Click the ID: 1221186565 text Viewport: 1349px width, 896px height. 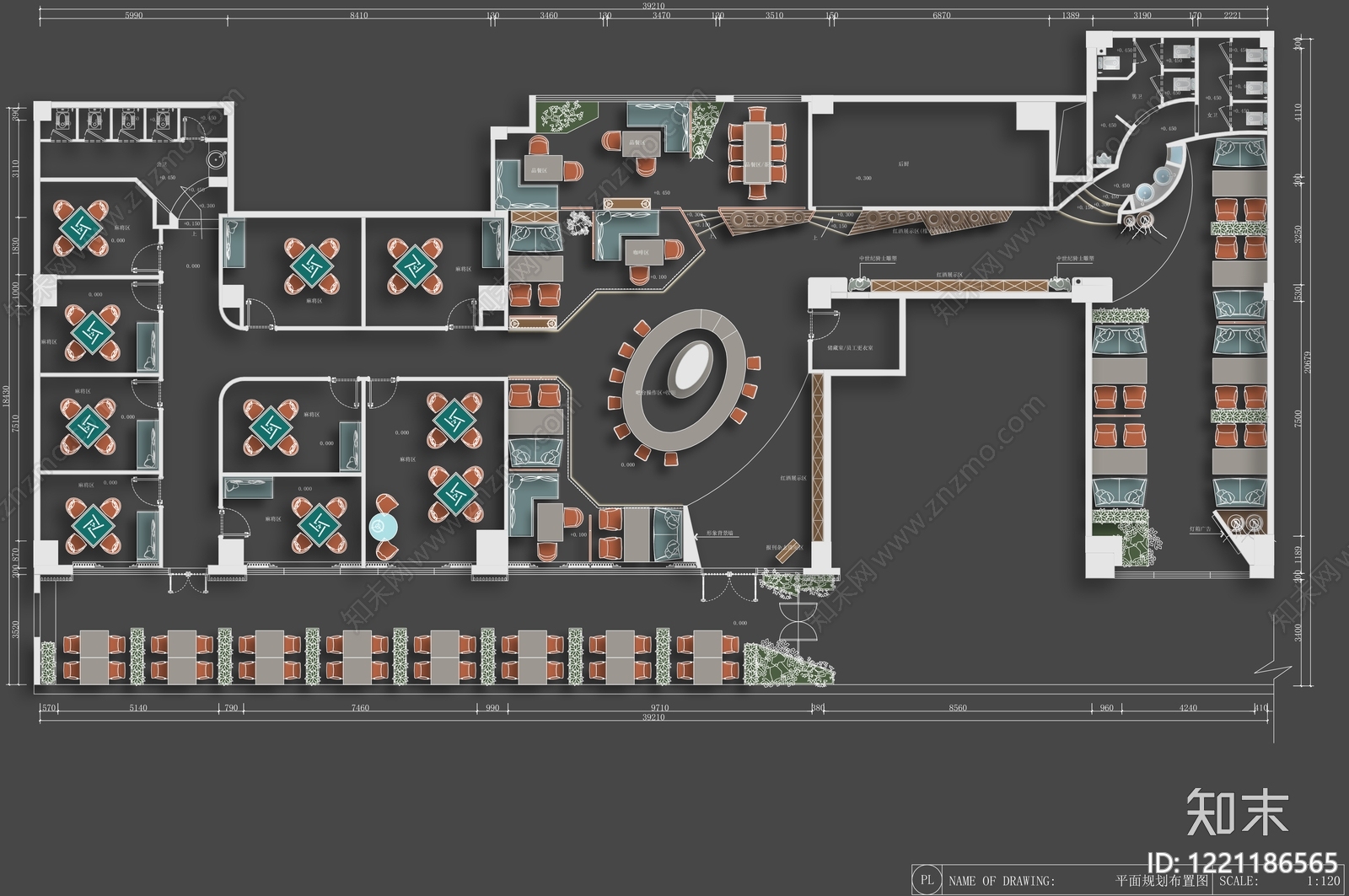pyautogui.click(x=1244, y=862)
